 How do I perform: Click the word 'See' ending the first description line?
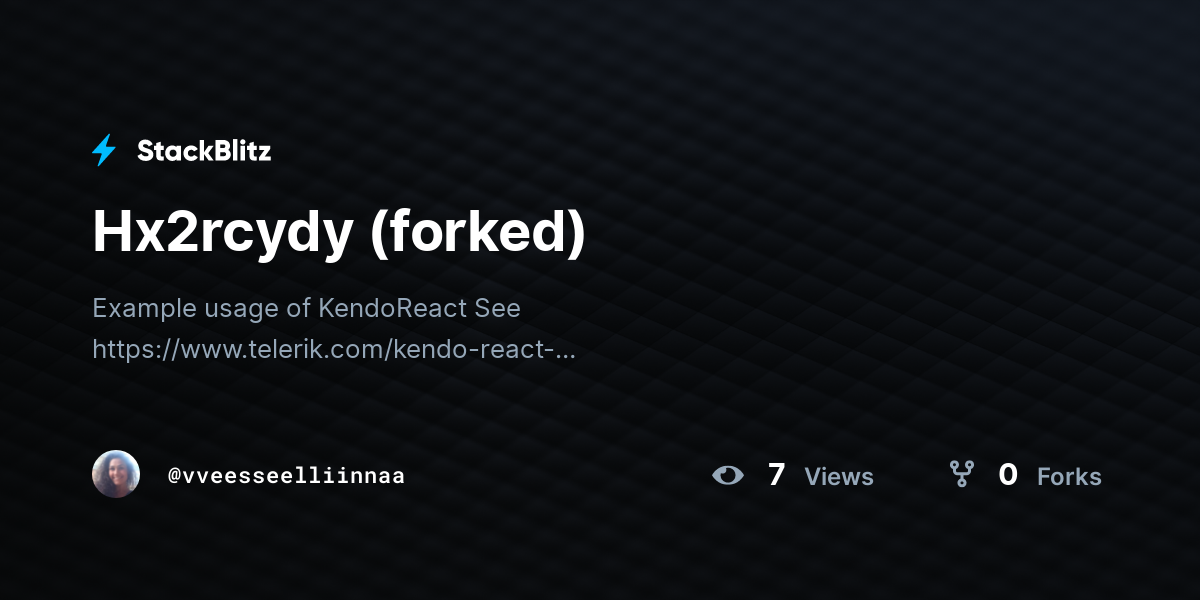(498, 308)
